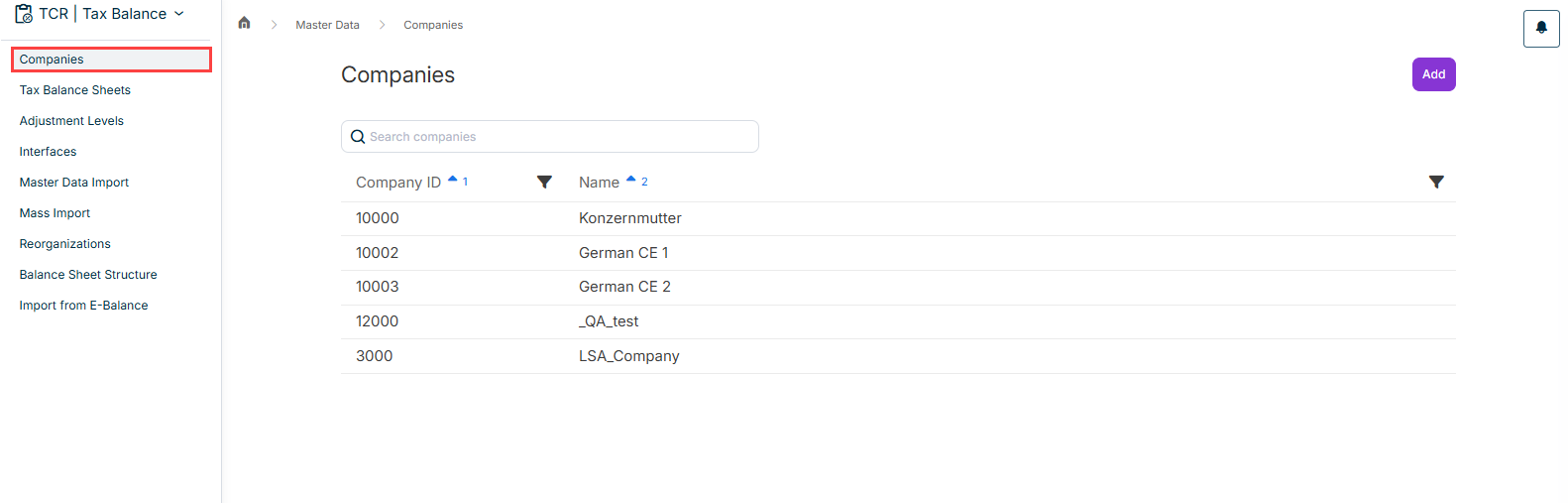Focus the Search companies field
This screenshot has width=1568, height=503.
(550, 137)
